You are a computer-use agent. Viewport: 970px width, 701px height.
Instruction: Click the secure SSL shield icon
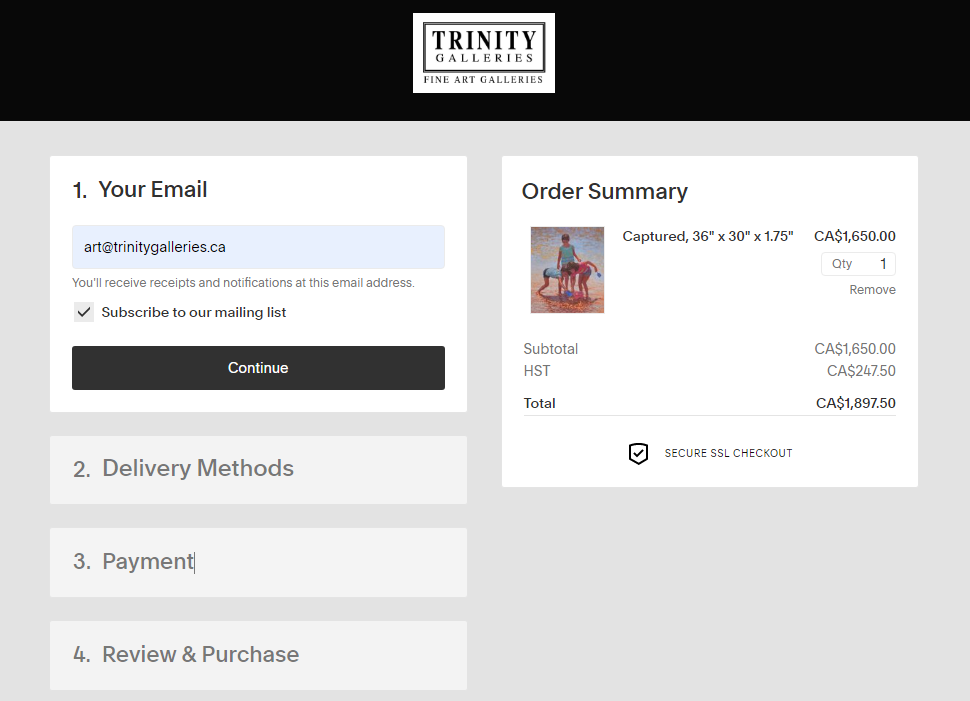click(x=638, y=454)
